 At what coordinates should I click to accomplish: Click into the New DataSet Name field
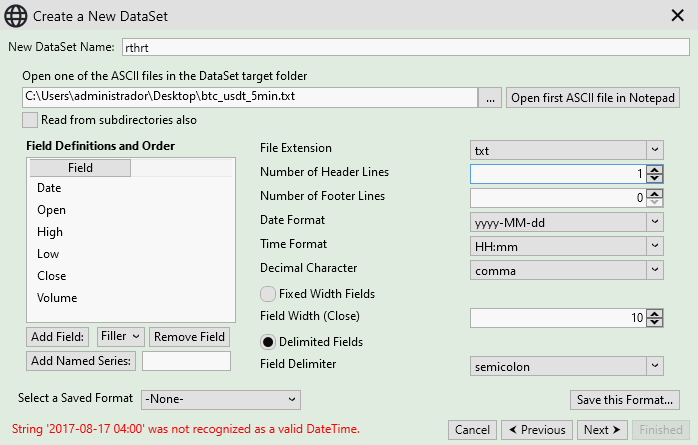[405, 47]
